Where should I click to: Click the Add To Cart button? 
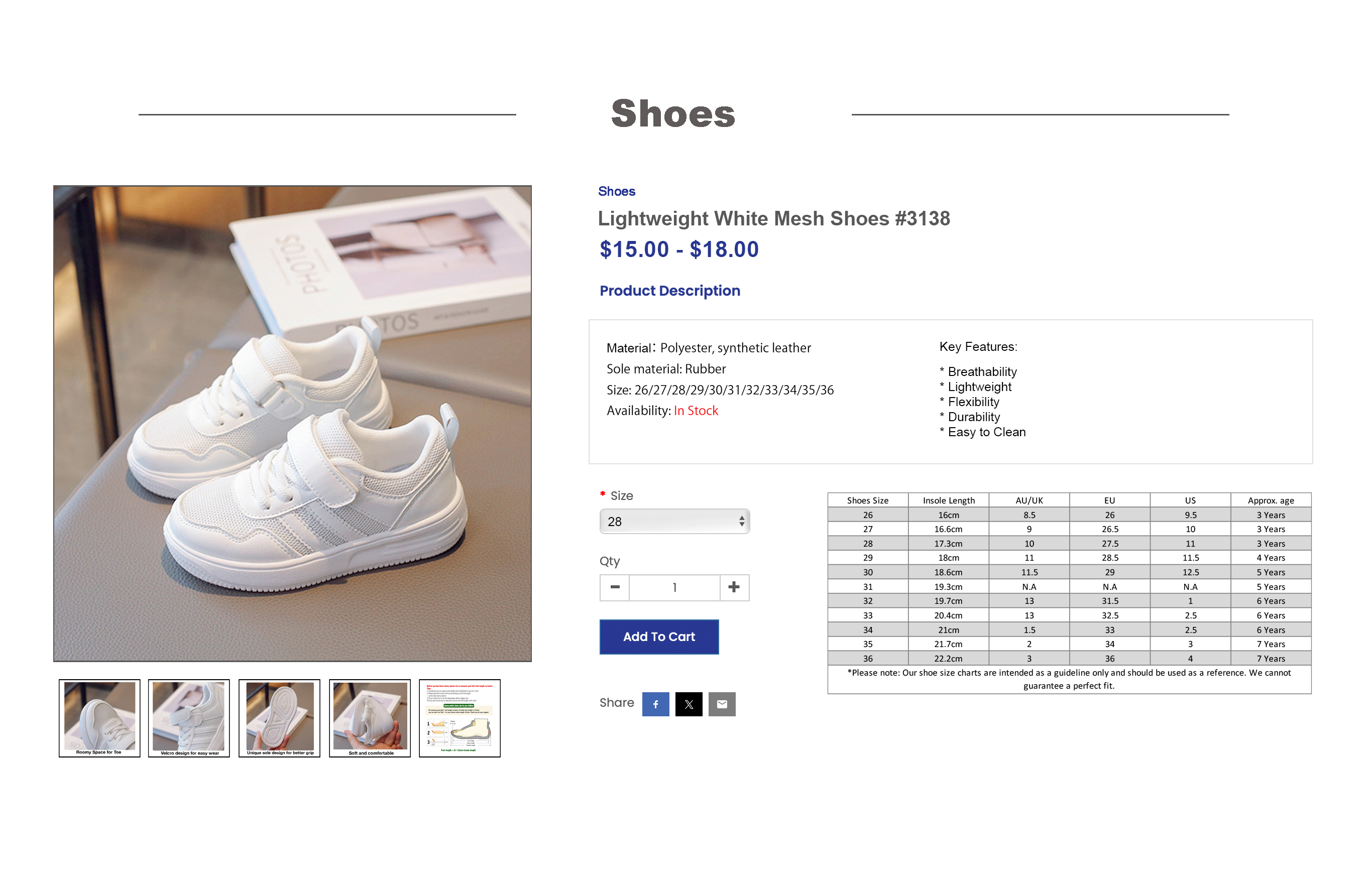click(x=659, y=637)
